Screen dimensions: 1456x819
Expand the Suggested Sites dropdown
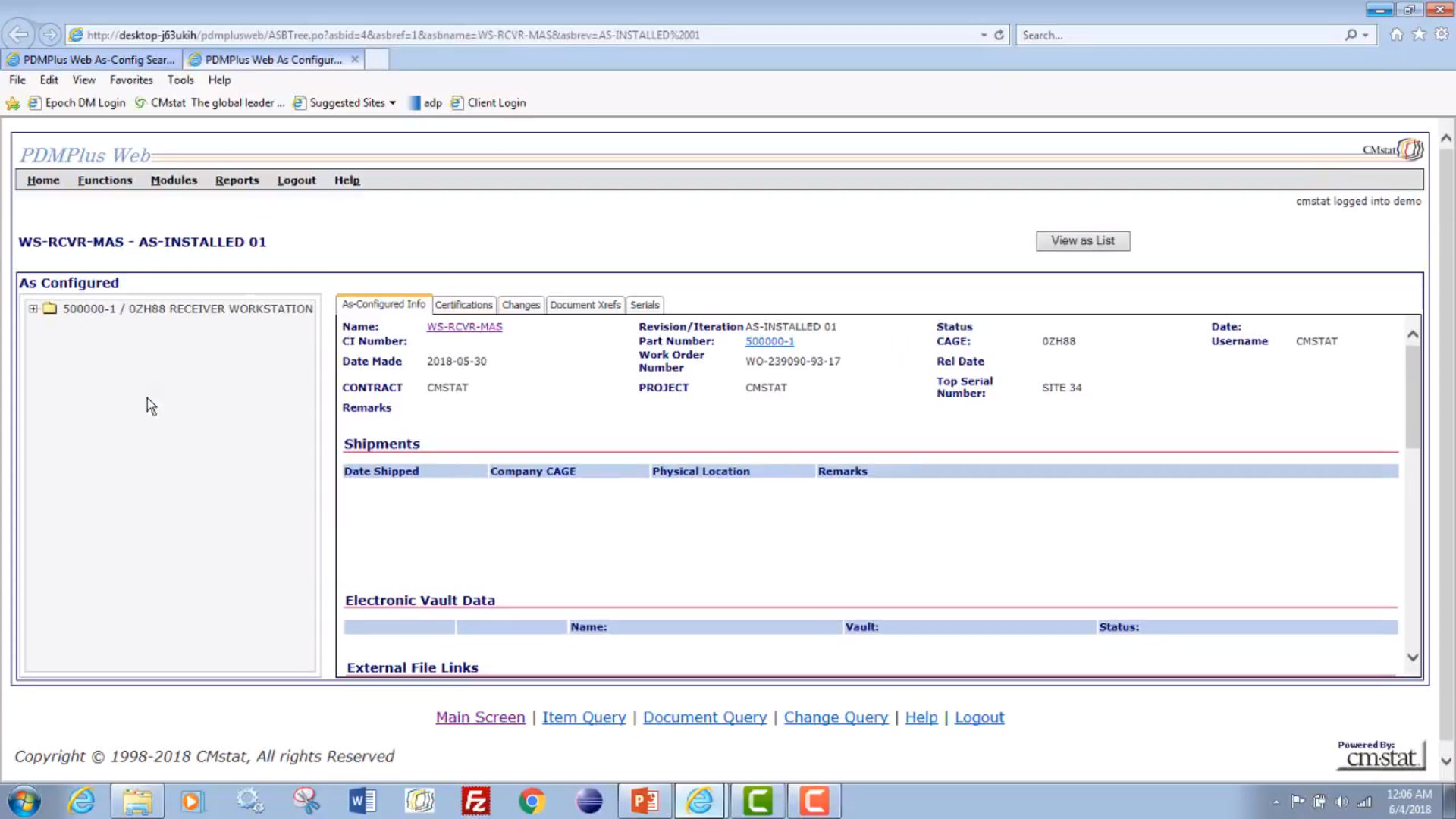pyautogui.click(x=393, y=102)
